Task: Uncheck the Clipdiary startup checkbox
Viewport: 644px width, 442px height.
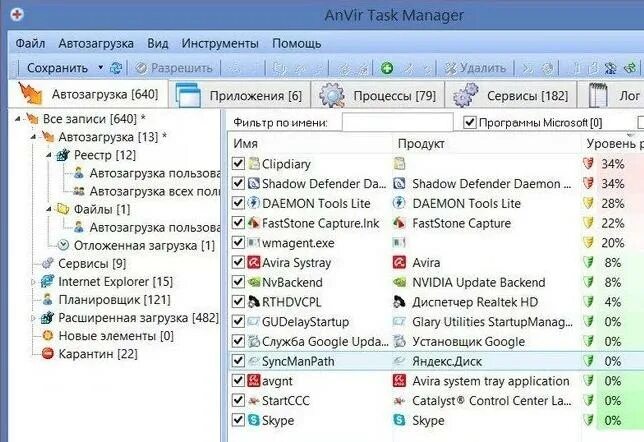Action: point(238,163)
